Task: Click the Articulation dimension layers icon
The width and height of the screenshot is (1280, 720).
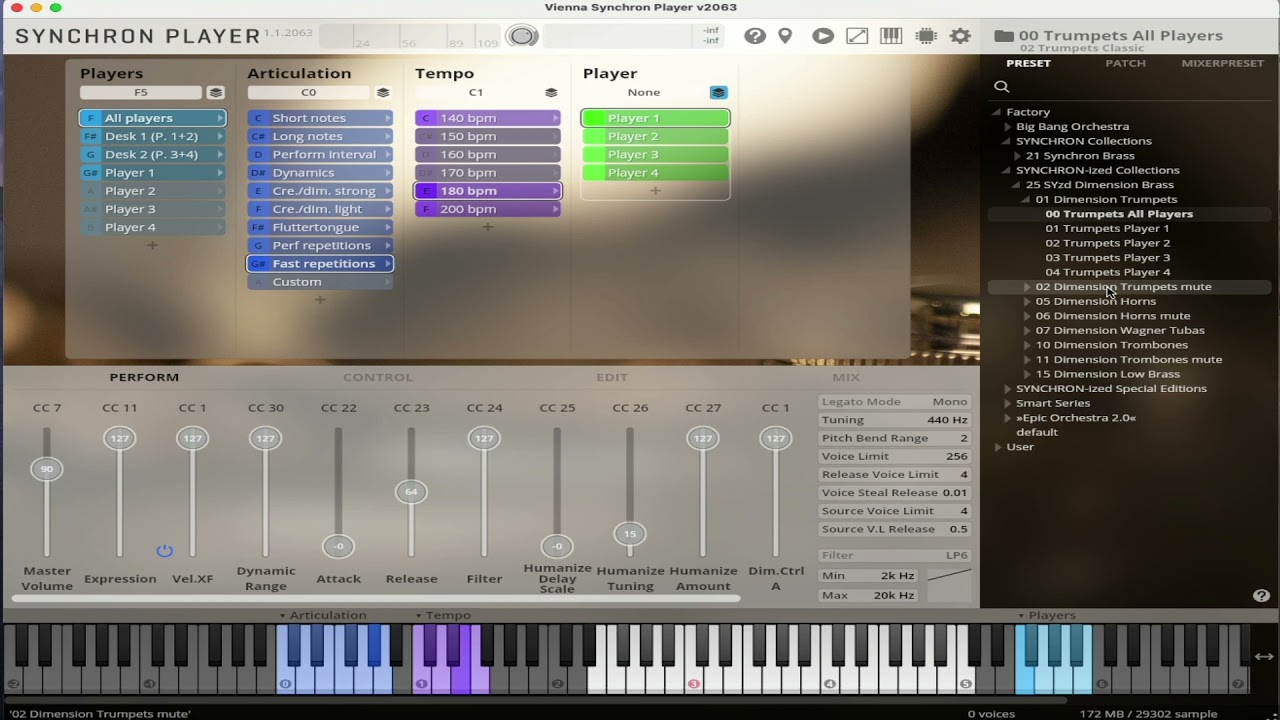Action: coord(382,93)
